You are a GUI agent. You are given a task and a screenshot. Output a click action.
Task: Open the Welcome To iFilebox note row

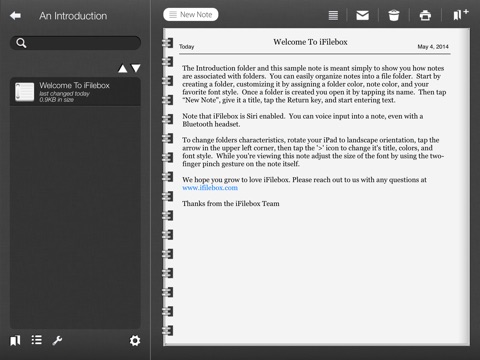[x=75, y=92]
